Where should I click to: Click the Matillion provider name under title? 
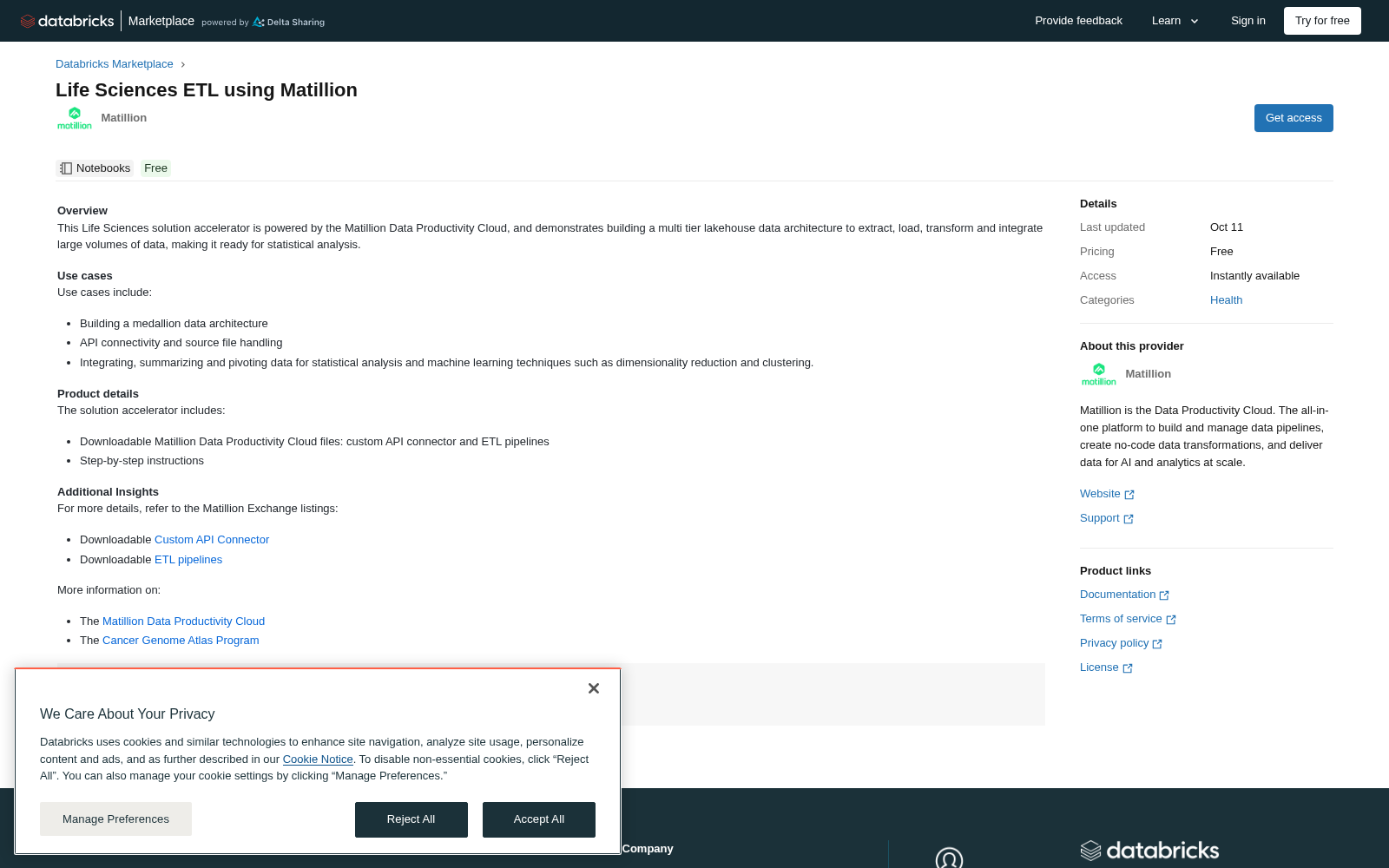(x=124, y=118)
